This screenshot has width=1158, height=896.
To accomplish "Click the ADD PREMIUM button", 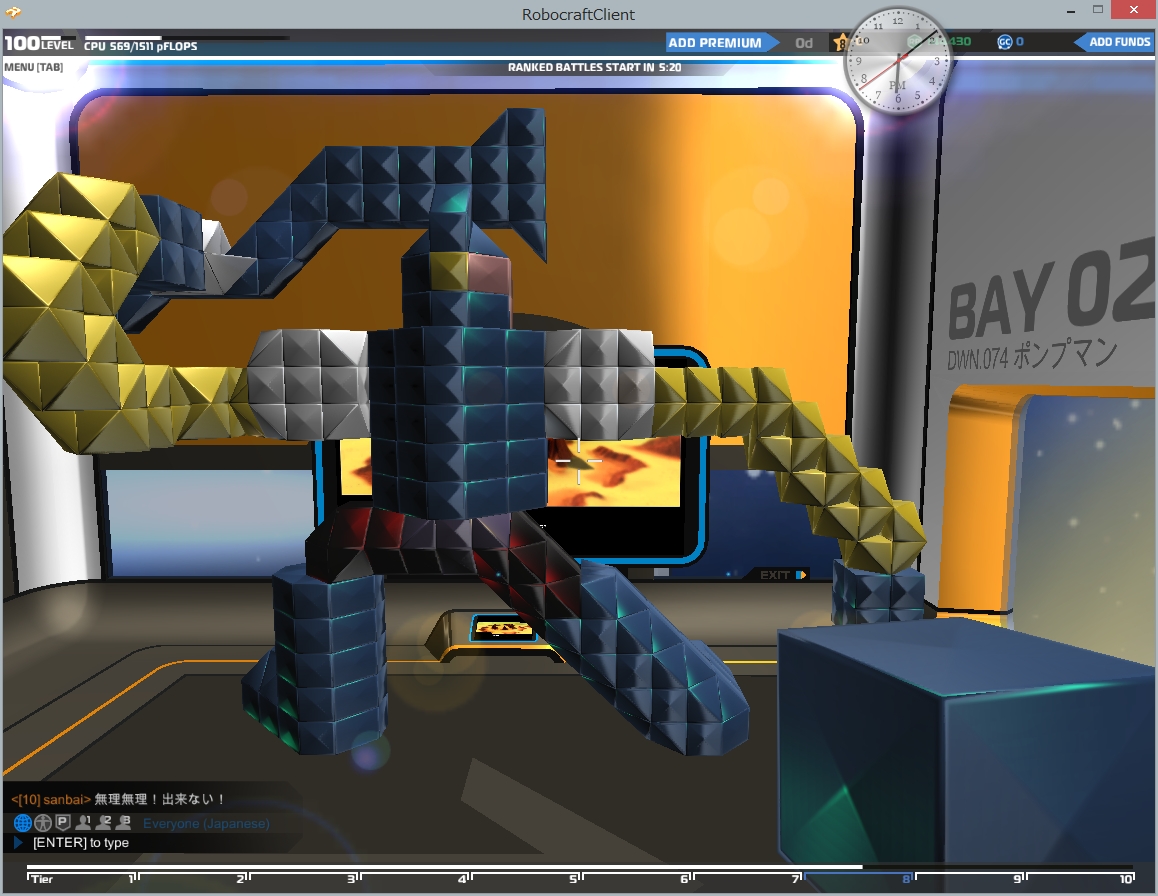I will [x=720, y=43].
